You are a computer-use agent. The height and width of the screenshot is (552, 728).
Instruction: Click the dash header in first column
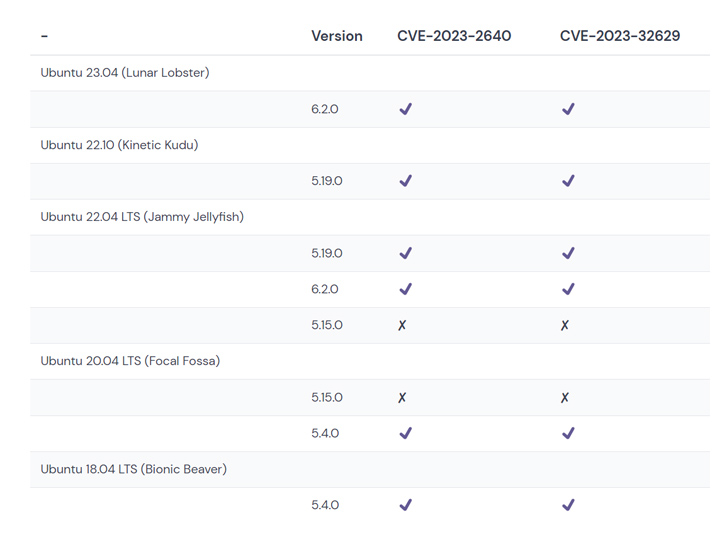[44, 36]
